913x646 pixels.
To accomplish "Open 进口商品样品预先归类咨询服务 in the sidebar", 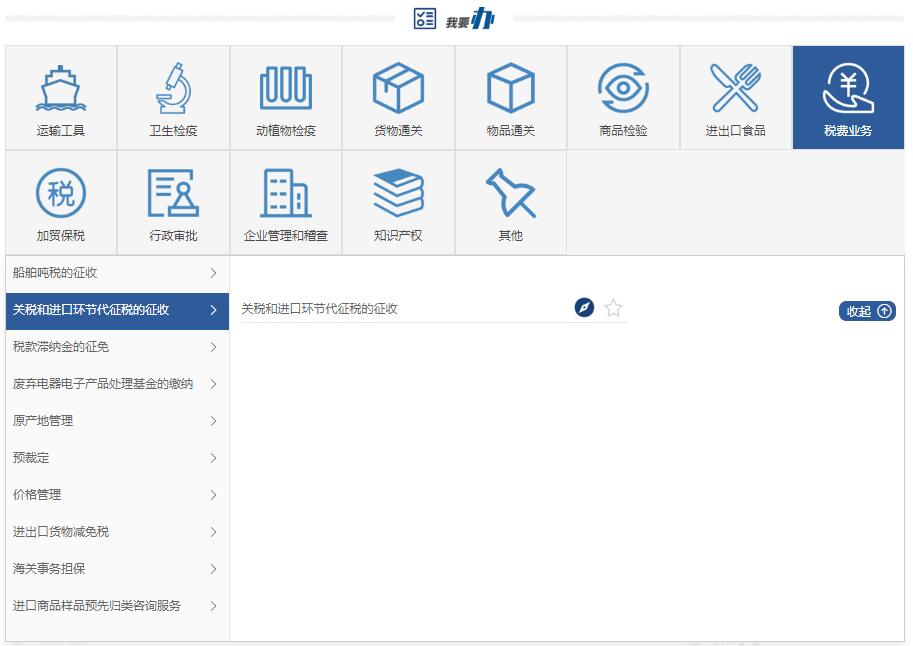I will [x=116, y=606].
